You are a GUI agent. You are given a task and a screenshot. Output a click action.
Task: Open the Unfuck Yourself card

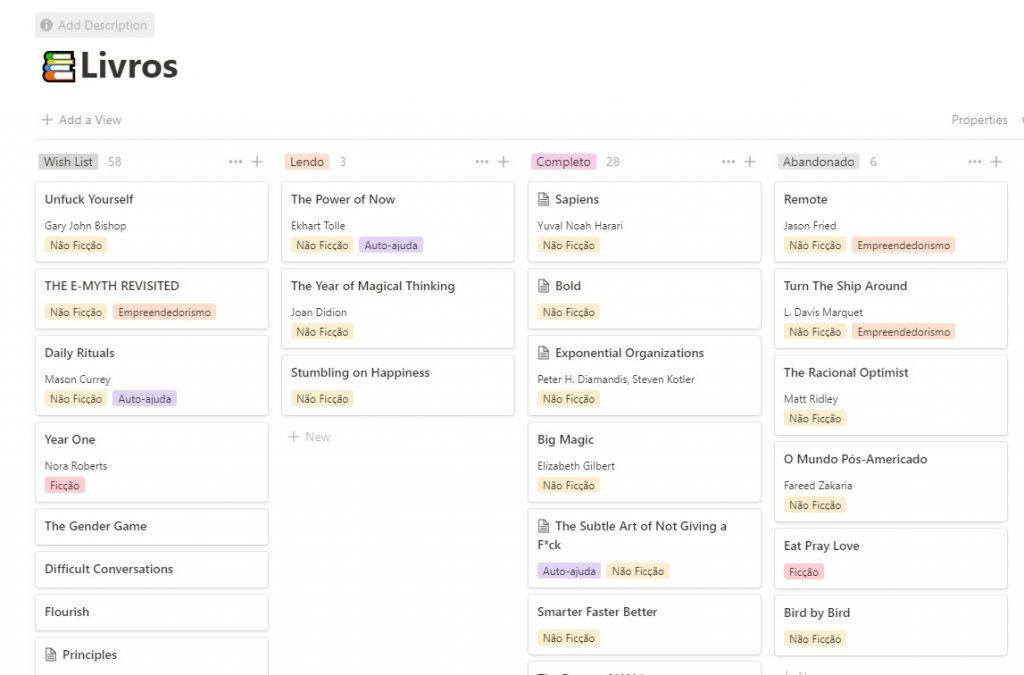point(152,222)
